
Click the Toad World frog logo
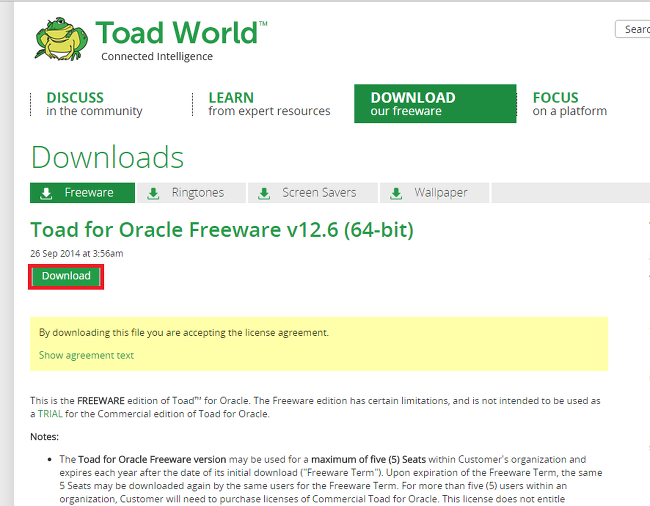[61, 39]
